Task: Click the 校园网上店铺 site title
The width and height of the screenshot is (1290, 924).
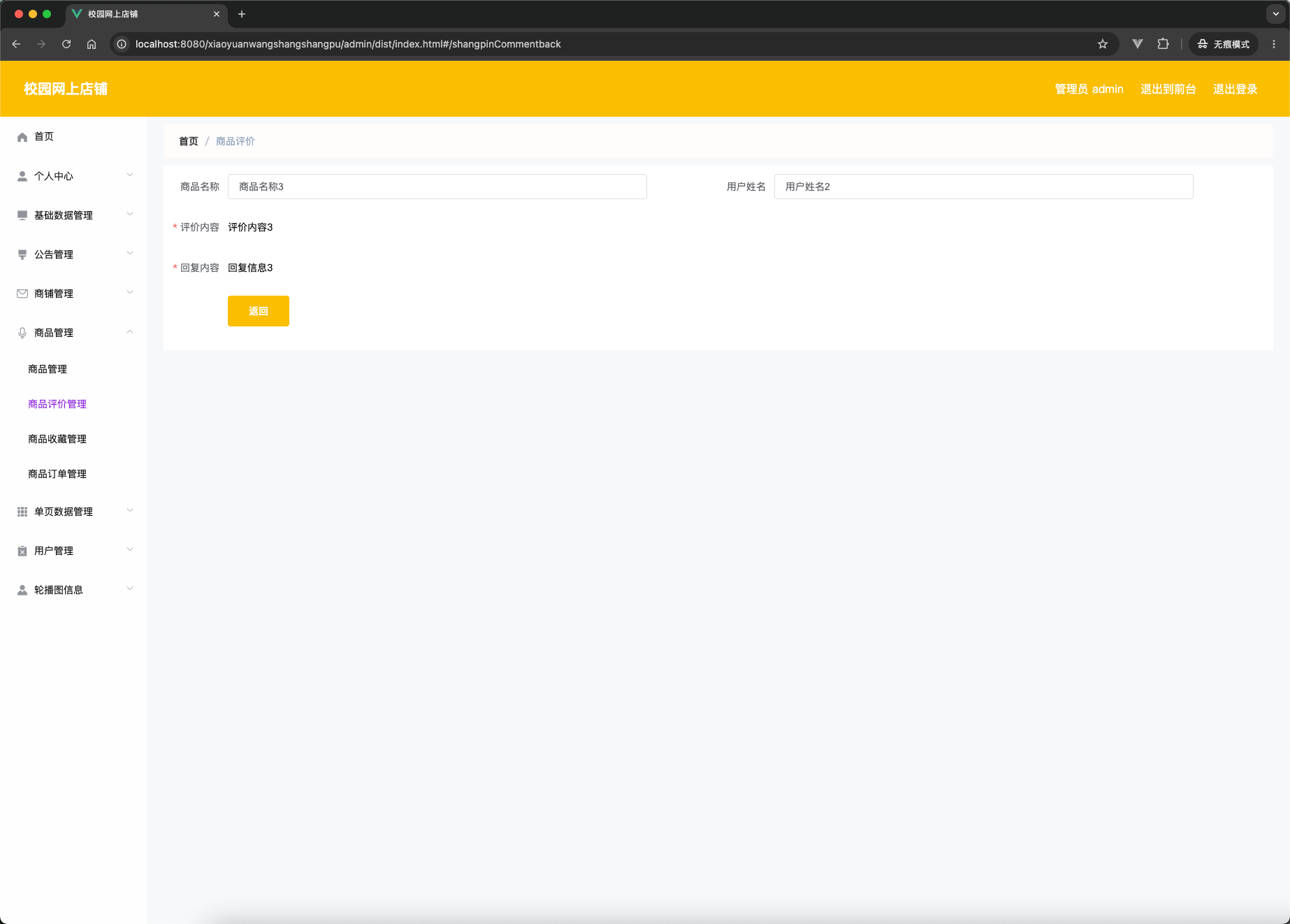Action: [66, 89]
